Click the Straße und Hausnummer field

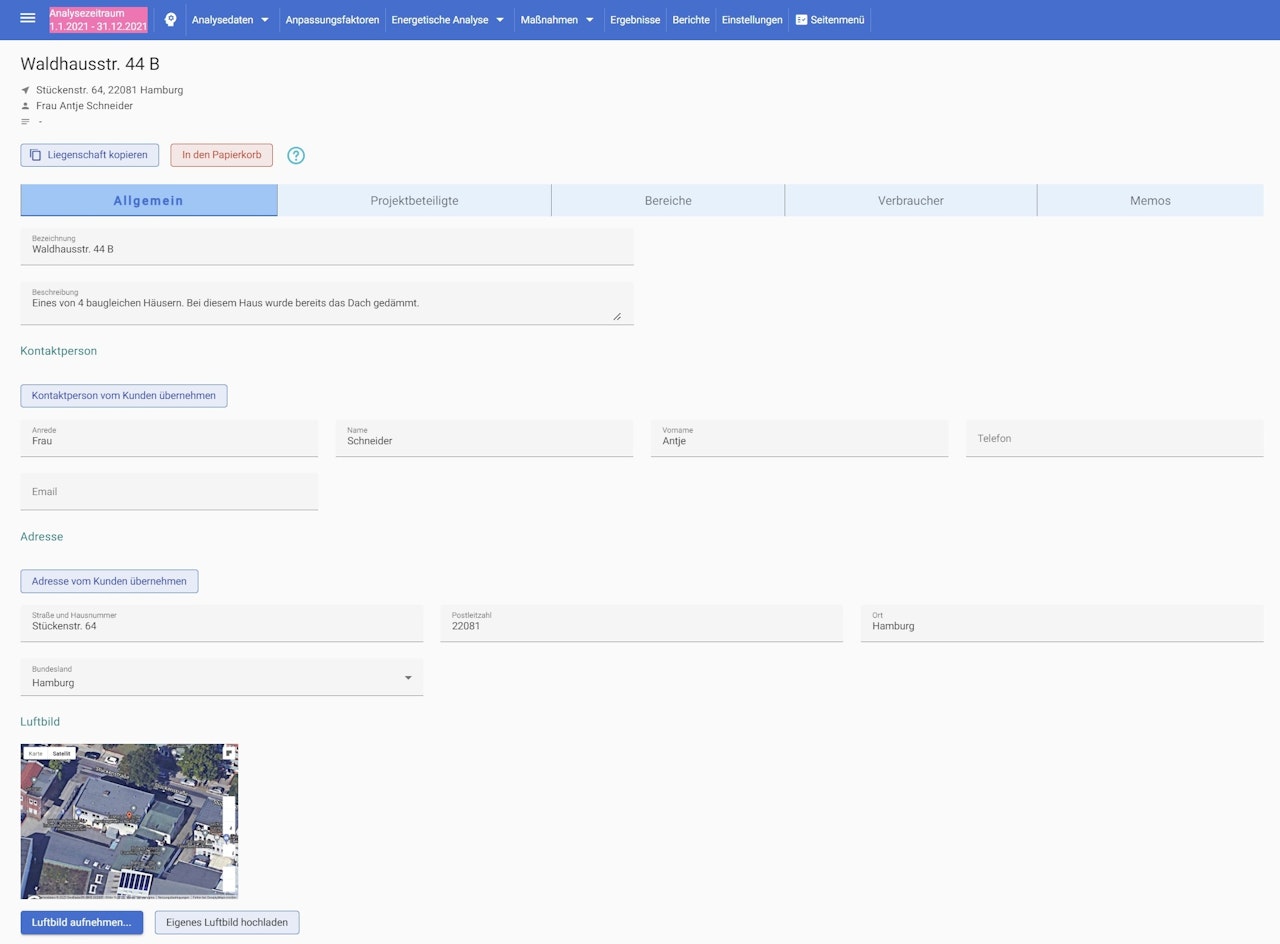point(222,623)
